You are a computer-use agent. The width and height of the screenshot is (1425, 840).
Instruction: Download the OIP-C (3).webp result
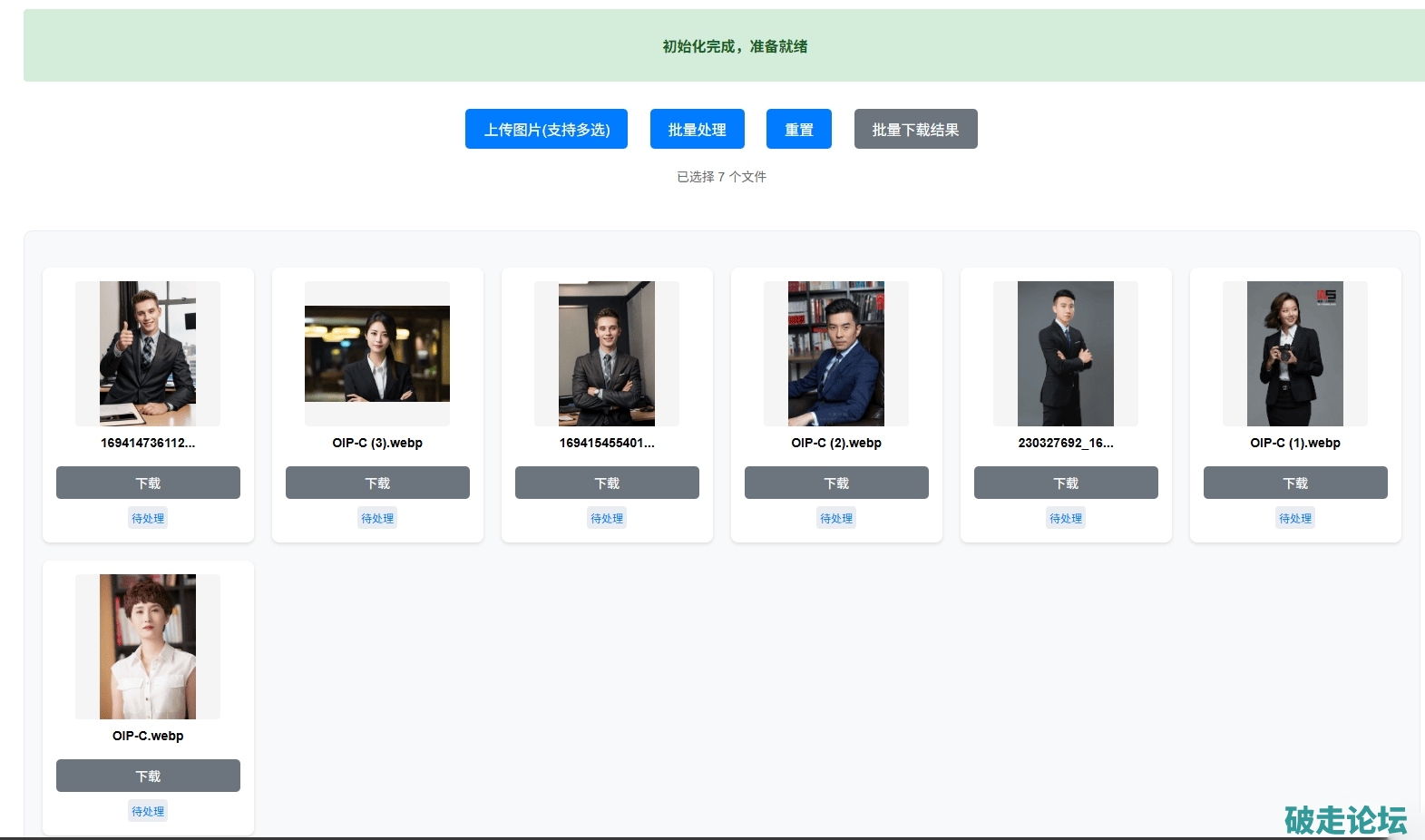pyautogui.click(x=377, y=483)
